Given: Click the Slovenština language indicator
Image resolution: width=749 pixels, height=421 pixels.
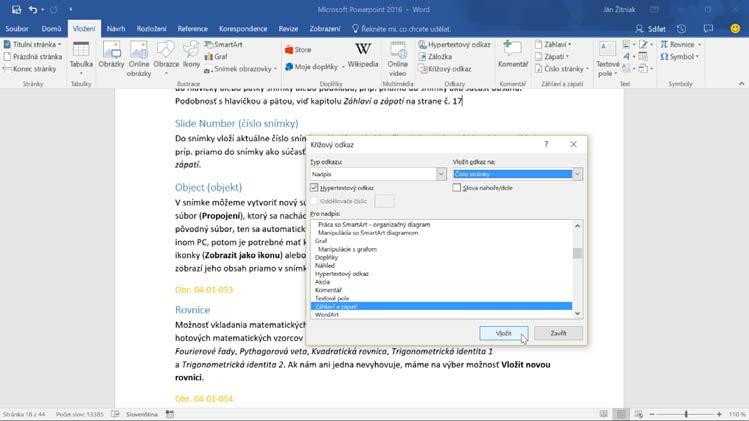Looking at the screenshot, I should point(141,414).
